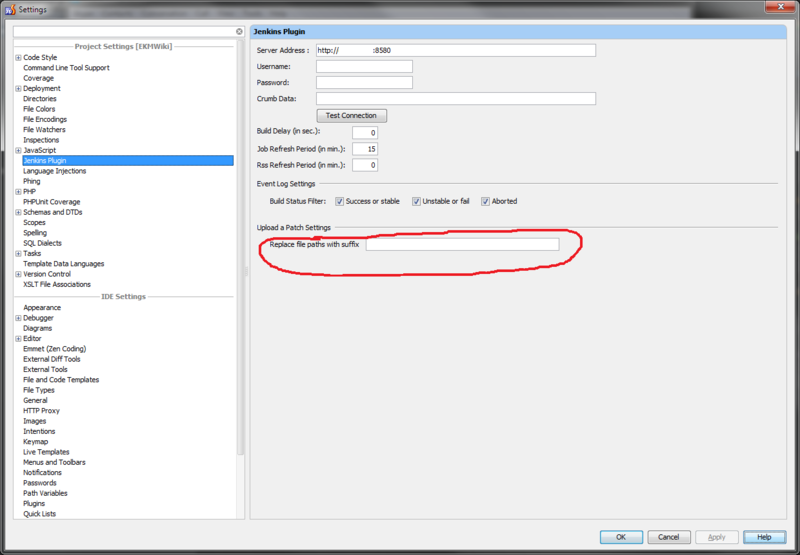Select Template Data Languages settings
800x555 pixels.
[64, 264]
